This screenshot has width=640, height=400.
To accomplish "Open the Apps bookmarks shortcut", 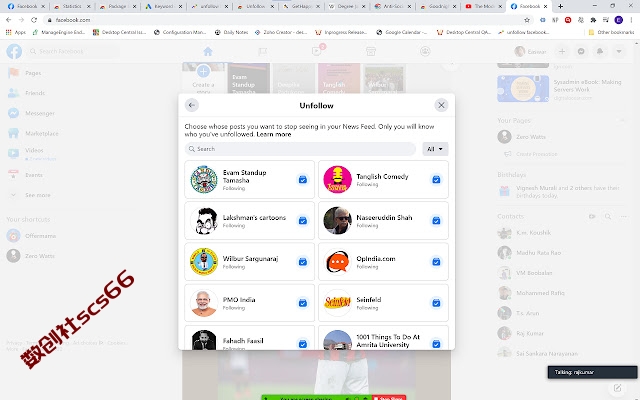I will coord(16,32).
